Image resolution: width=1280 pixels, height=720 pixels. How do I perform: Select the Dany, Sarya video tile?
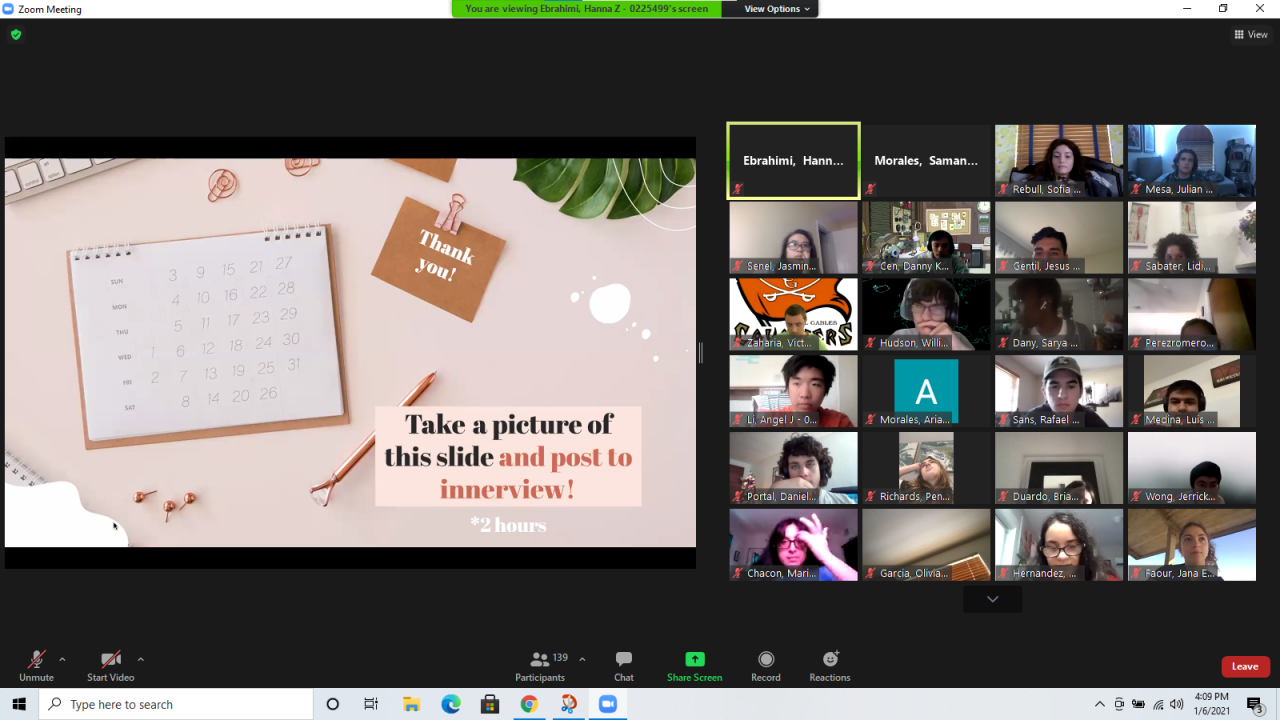(1059, 314)
